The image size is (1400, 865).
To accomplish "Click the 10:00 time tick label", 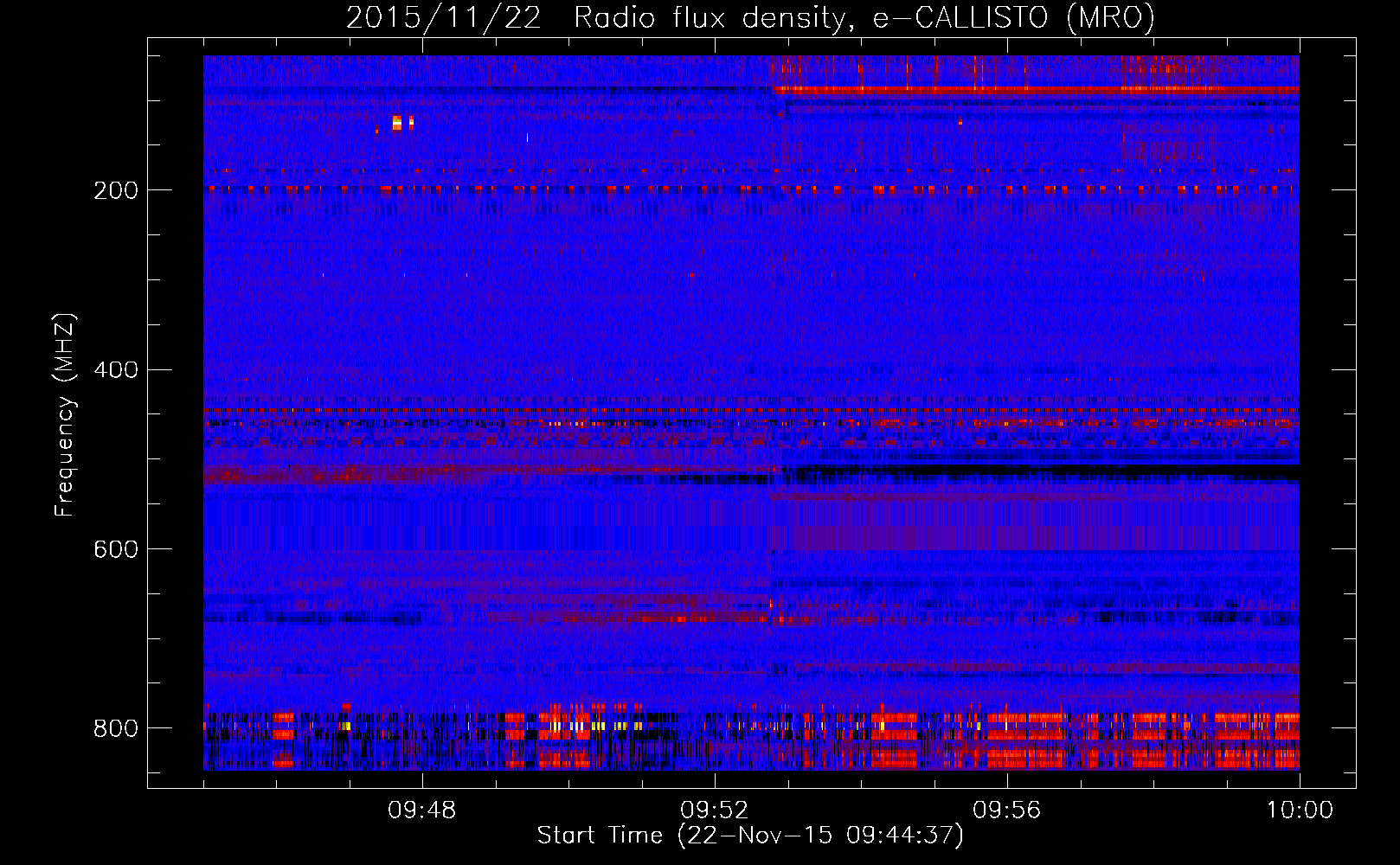I will [1300, 811].
